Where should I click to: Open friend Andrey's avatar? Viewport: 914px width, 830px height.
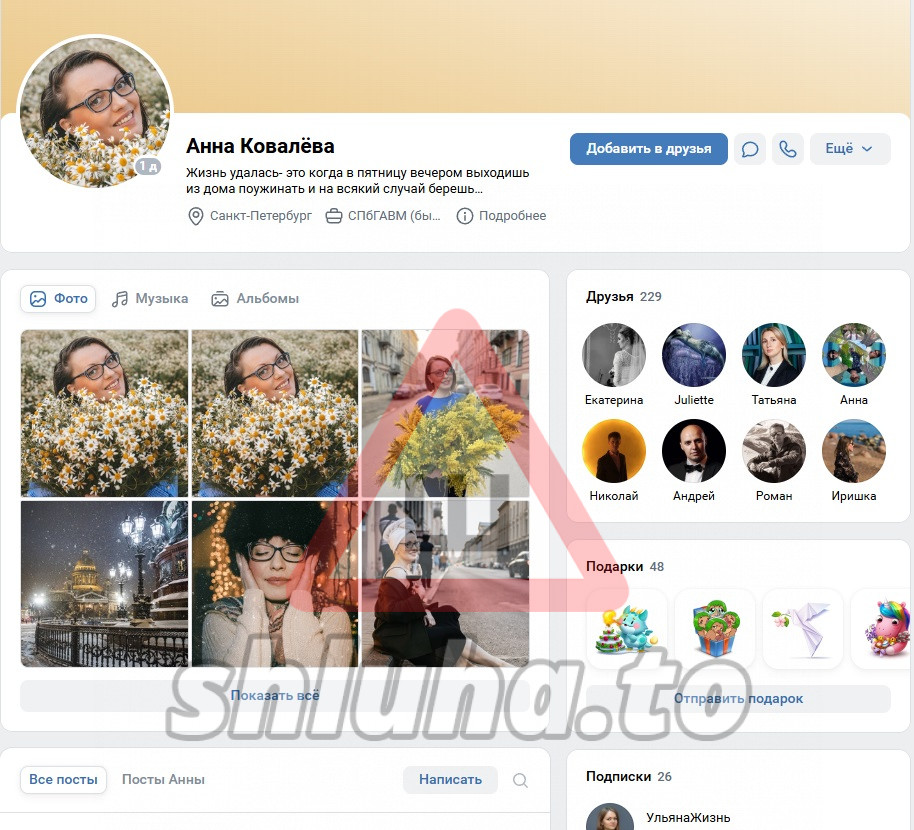pyautogui.click(x=694, y=451)
